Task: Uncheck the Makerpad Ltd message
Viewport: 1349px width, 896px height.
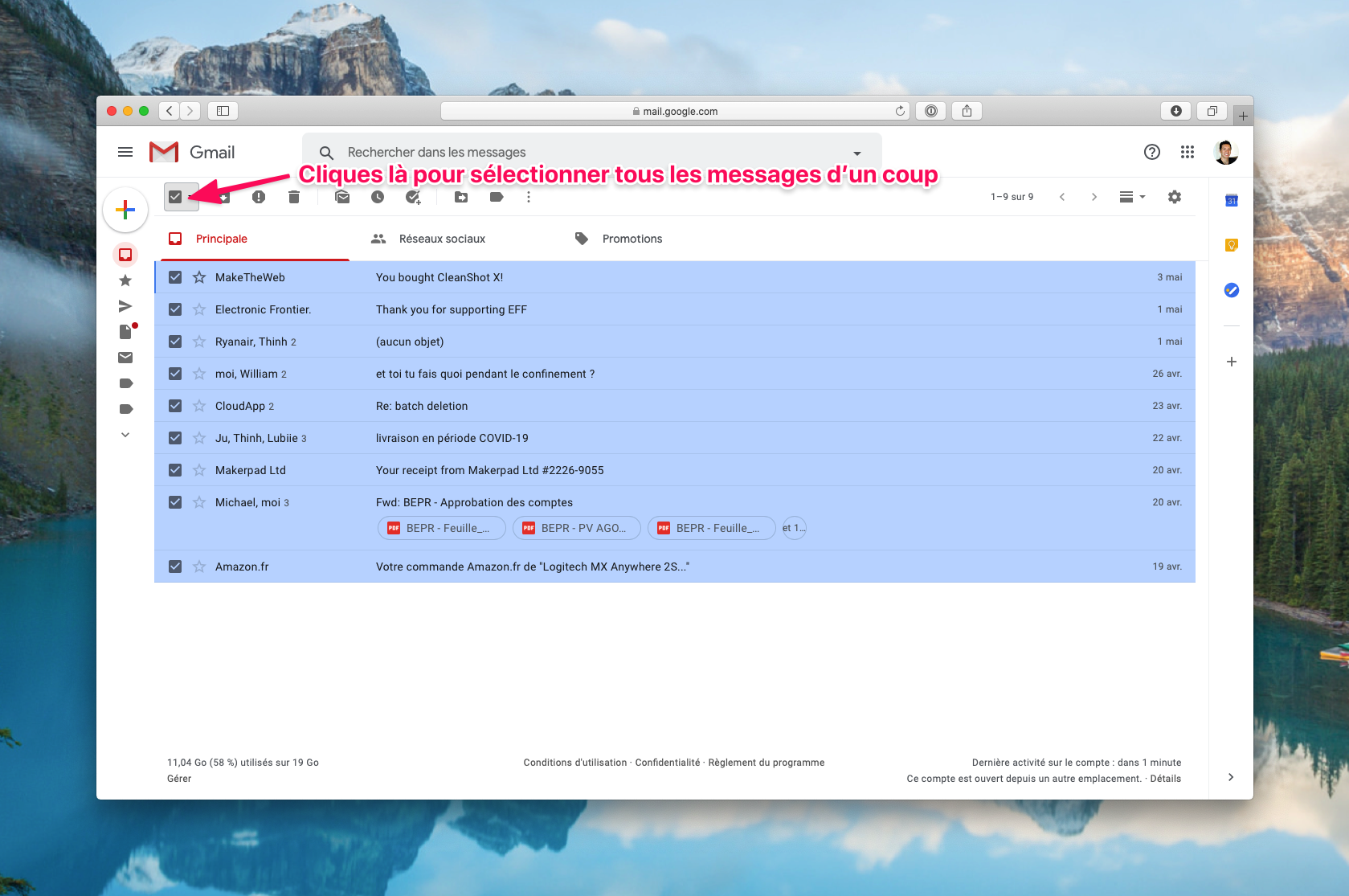Action: (175, 470)
